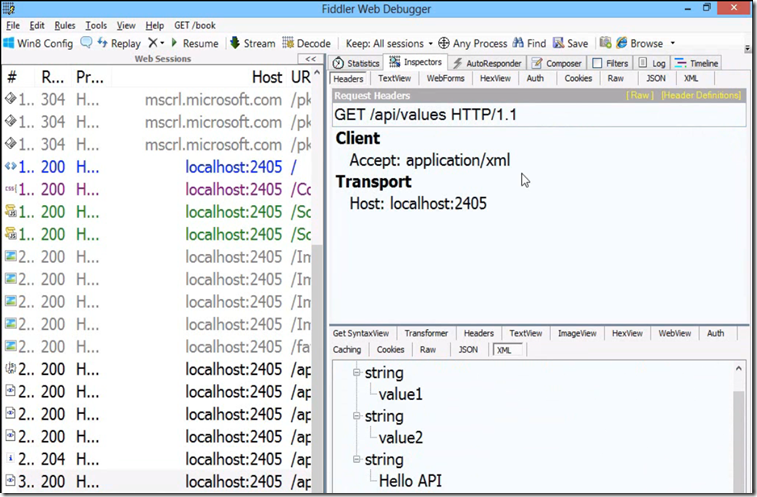This screenshot has width=757, height=497.
Task: Collapse the string node above Hello API
Action: tap(356, 459)
